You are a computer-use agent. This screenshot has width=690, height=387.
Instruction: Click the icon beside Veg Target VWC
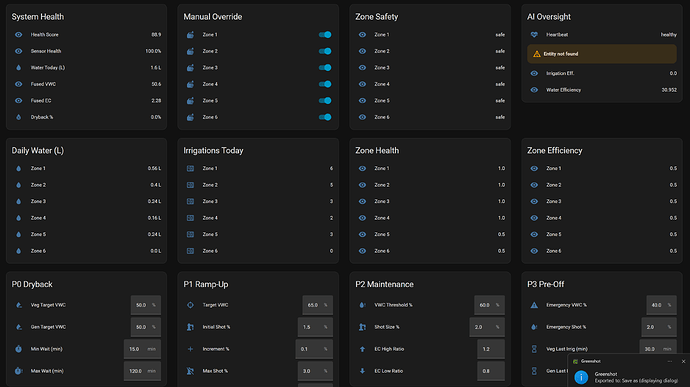coord(18,305)
